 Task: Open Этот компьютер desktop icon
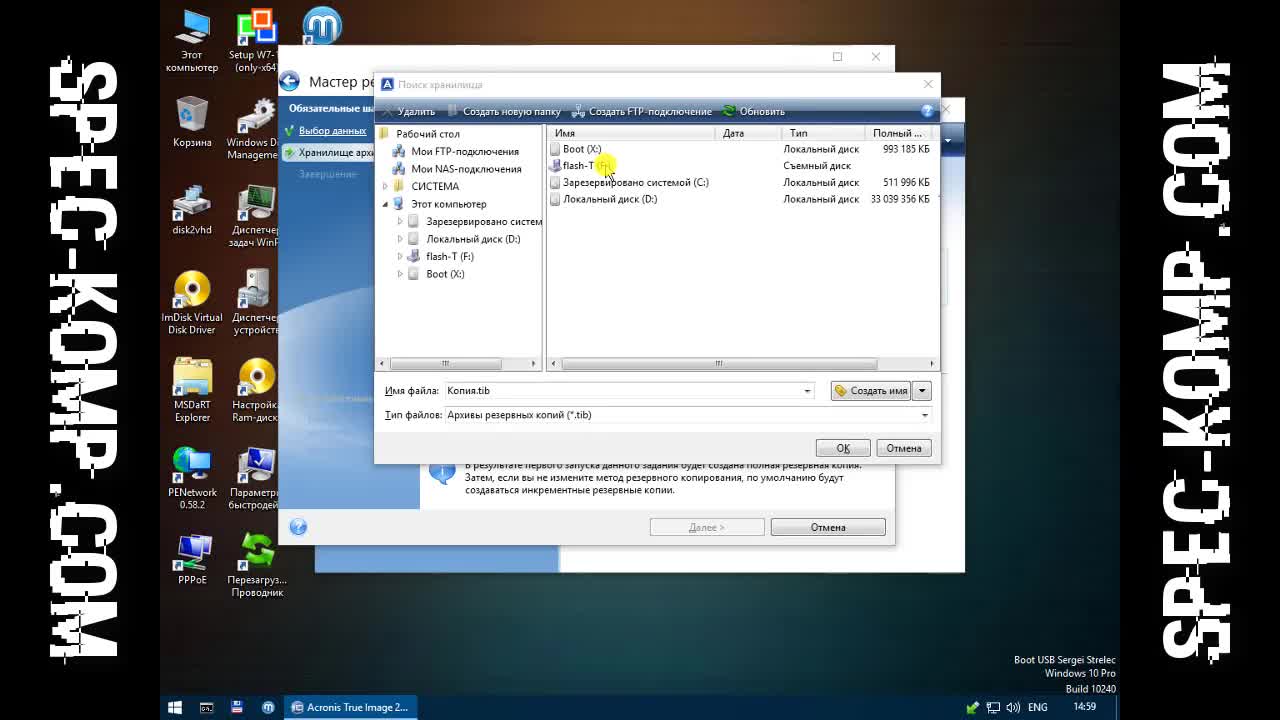pos(192,42)
